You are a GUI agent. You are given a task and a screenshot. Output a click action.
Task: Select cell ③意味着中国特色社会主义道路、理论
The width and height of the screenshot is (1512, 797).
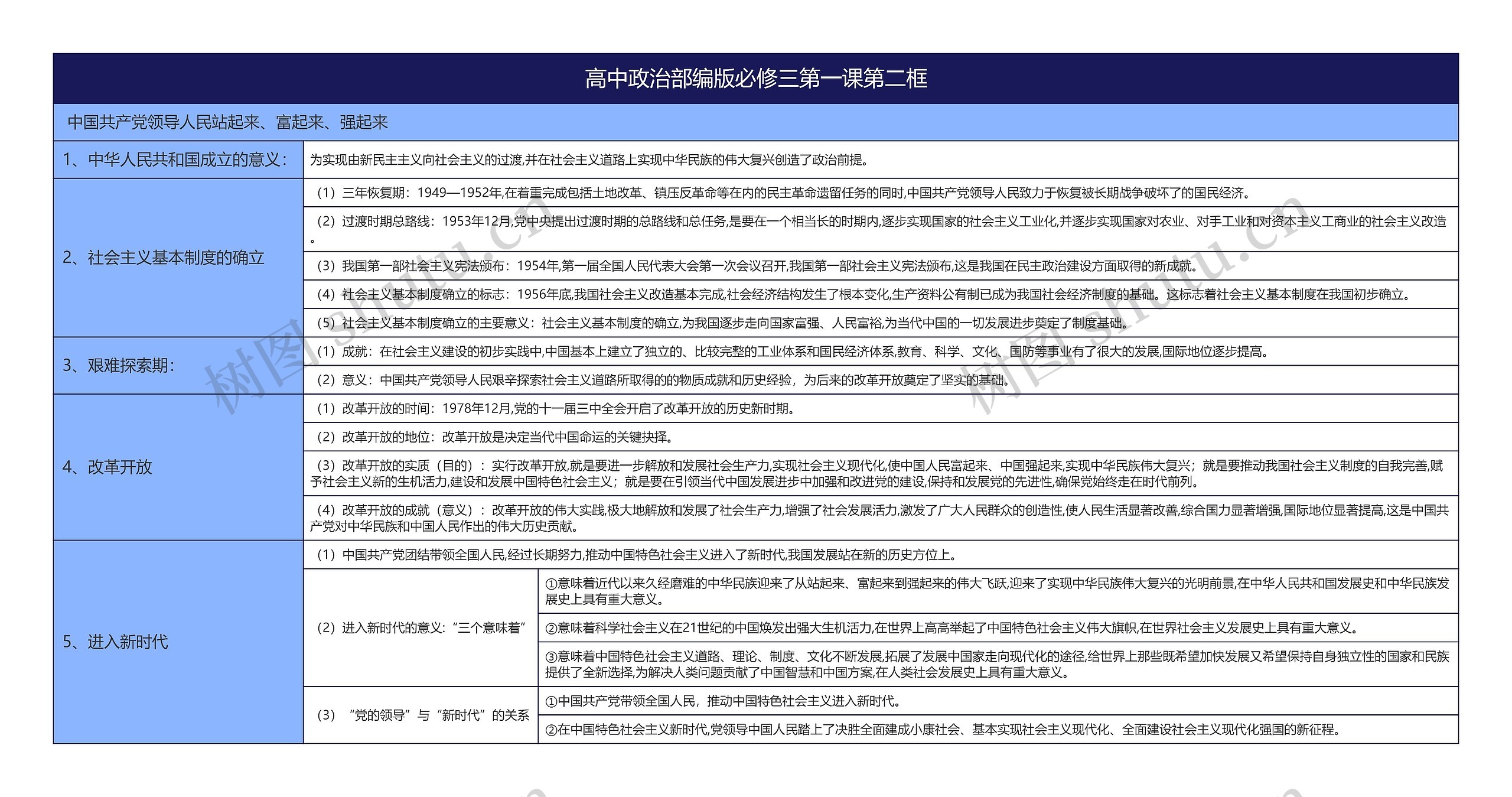998,664
